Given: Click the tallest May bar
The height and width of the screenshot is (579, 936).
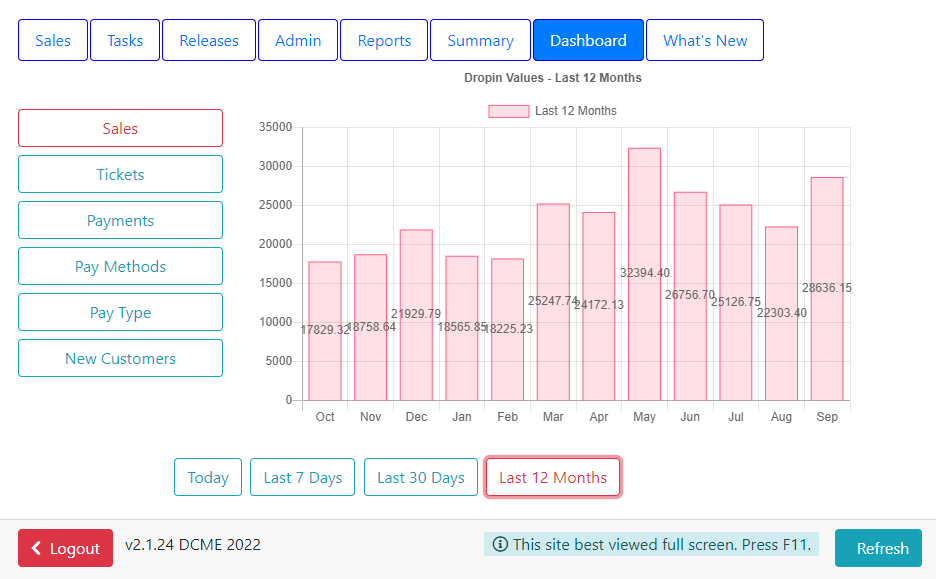Looking at the screenshot, I should coord(645,274).
